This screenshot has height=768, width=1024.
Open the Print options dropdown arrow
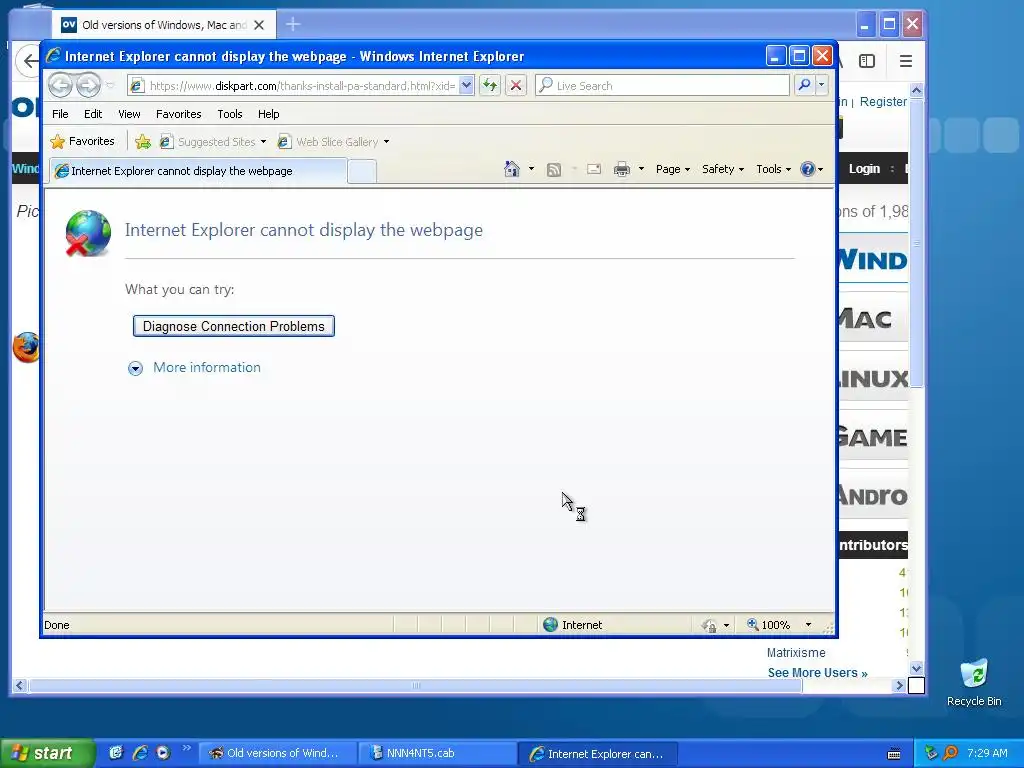coord(641,169)
